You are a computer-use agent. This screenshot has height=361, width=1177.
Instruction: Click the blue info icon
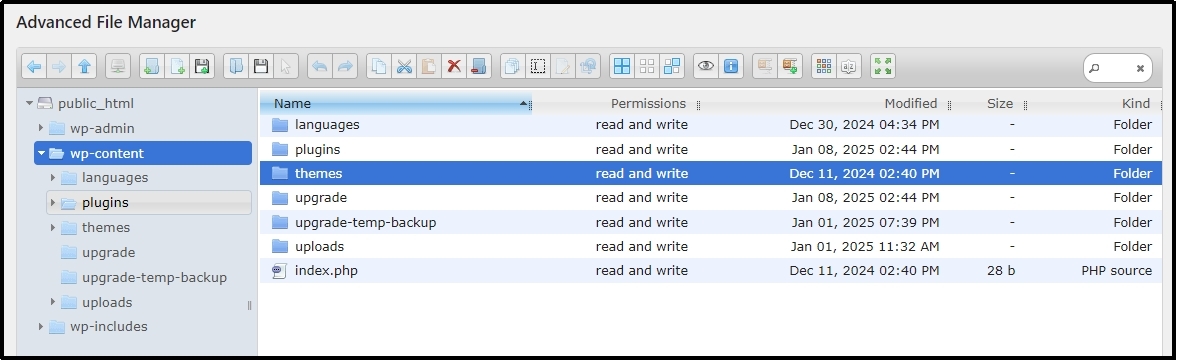730,66
